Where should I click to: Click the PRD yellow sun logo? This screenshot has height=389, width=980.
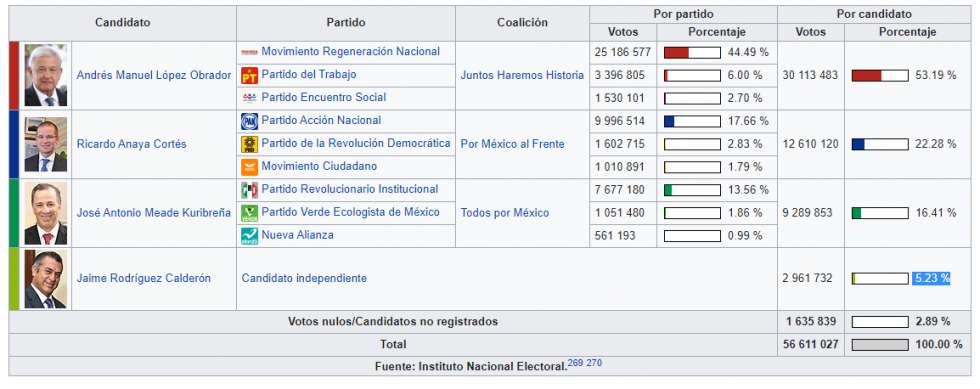click(x=249, y=144)
